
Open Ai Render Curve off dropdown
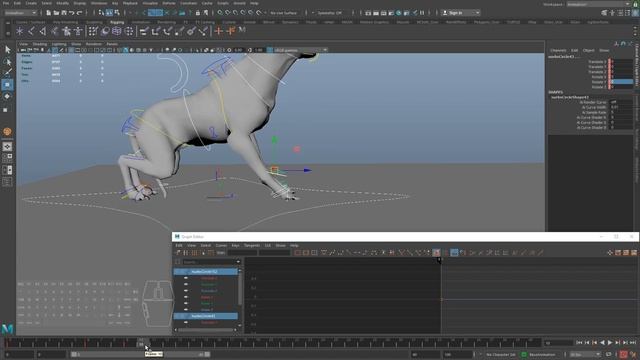pos(621,102)
